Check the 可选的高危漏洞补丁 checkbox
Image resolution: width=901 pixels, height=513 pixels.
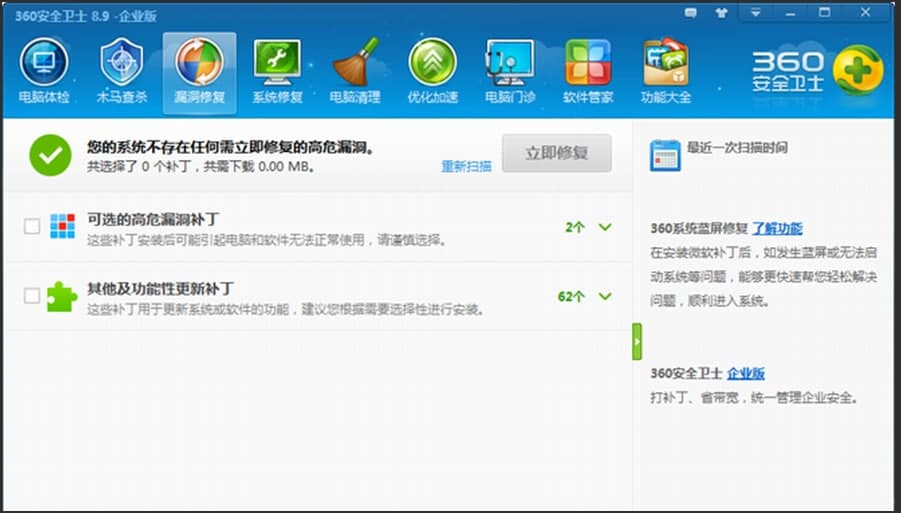tap(32, 226)
